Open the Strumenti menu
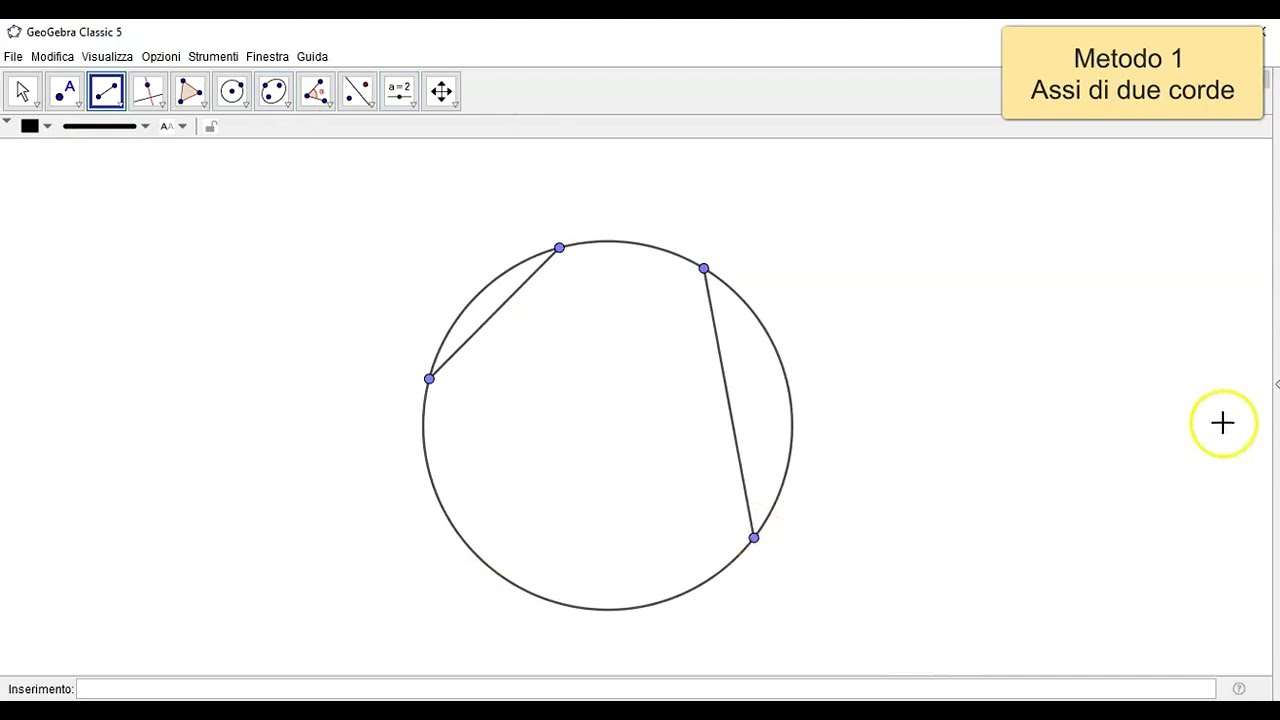 [213, 57]
